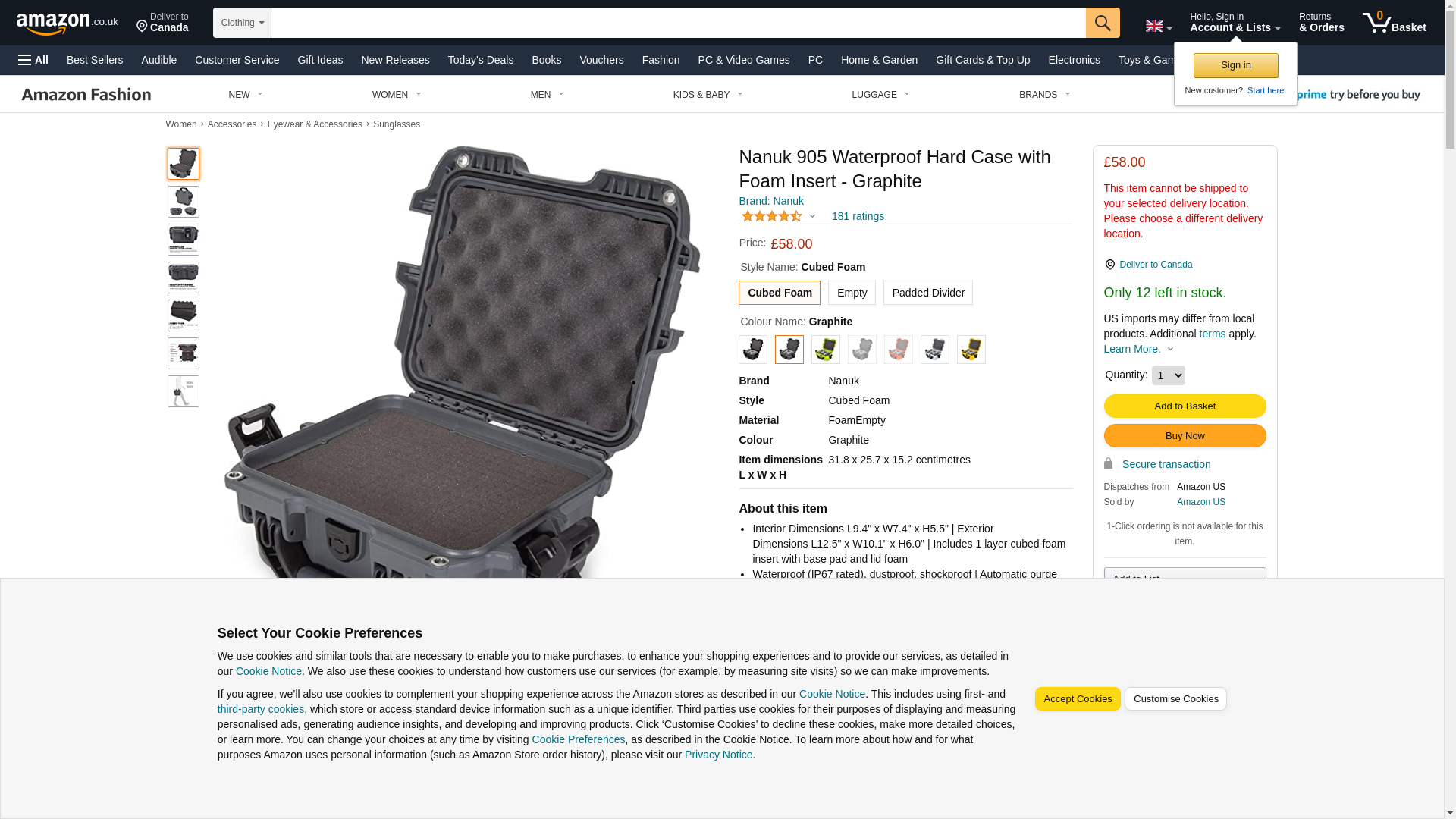Open the LUGGAGE fashion menu

pyautogui.click(x=880, y=95)
